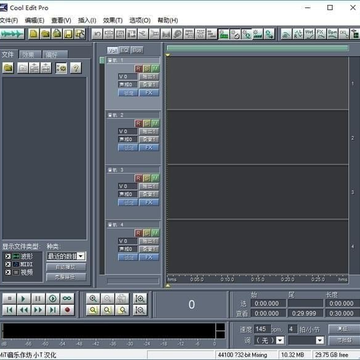
Task: Click the loop play infinity button
Action: [67, 299]
